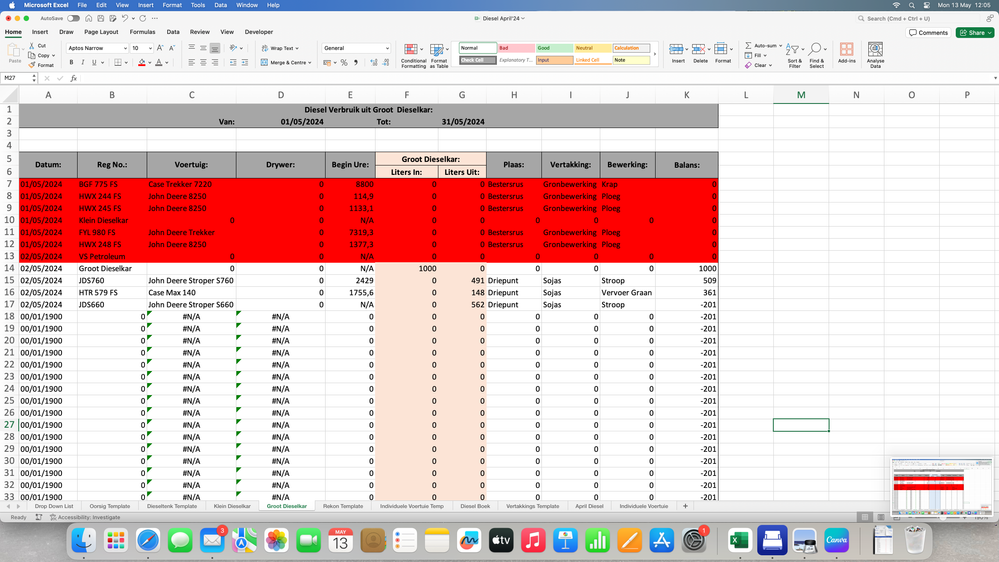Open Format as Table gallery

coord(438,55)
